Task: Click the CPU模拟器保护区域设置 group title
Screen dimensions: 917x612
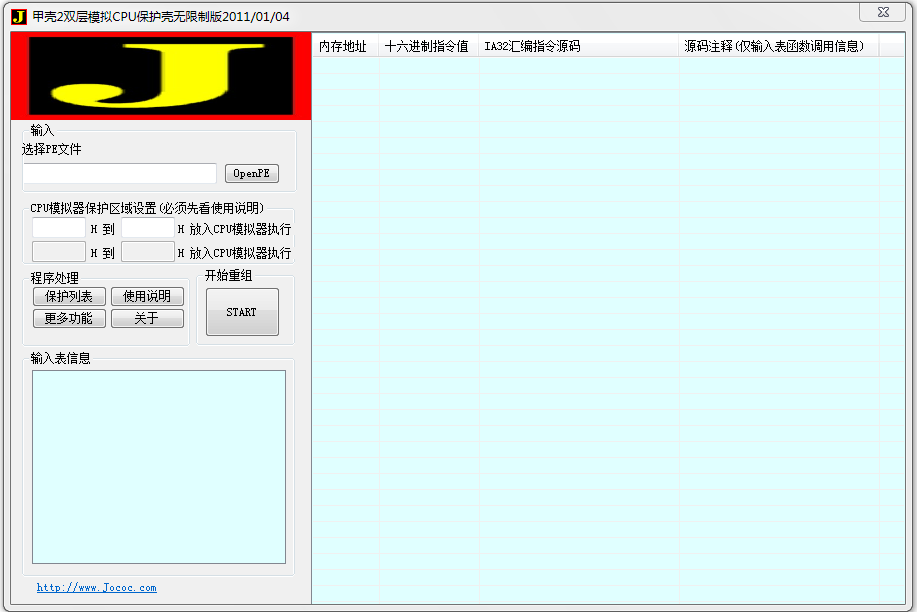Action: pyautogui.click(x=147, y=208)
